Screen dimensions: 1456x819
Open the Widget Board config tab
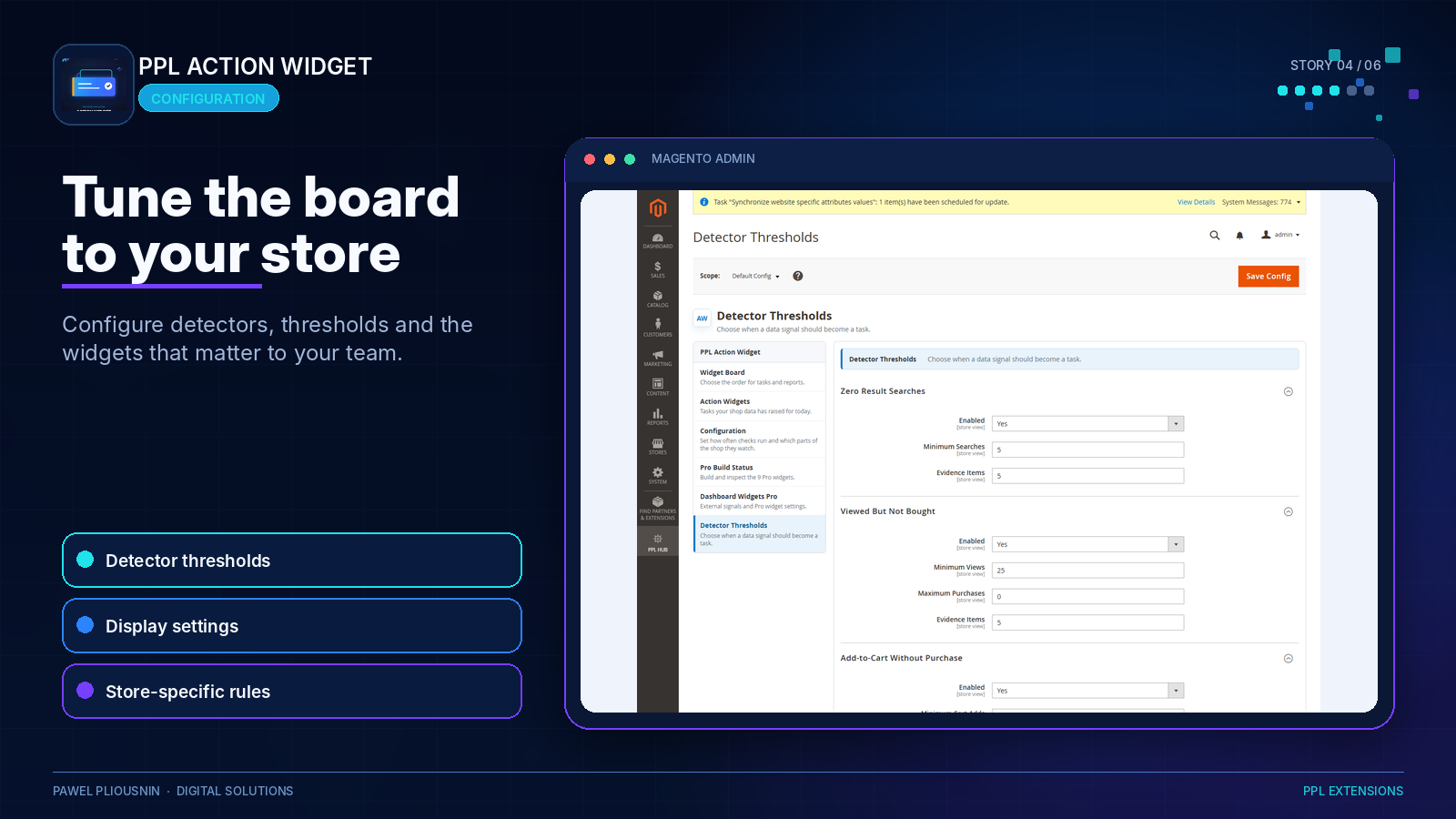tap(759, 377)
